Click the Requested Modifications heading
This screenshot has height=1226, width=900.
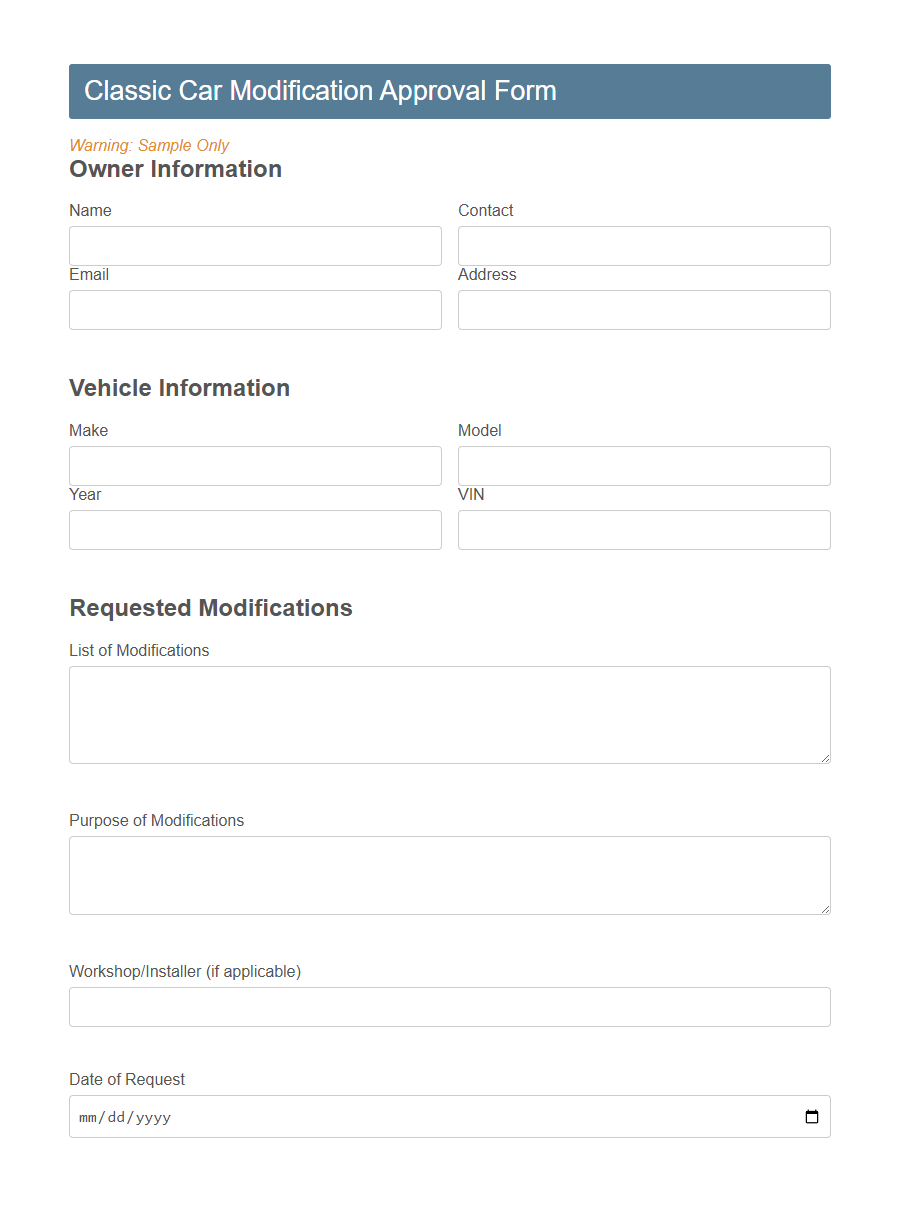point(210,607)
